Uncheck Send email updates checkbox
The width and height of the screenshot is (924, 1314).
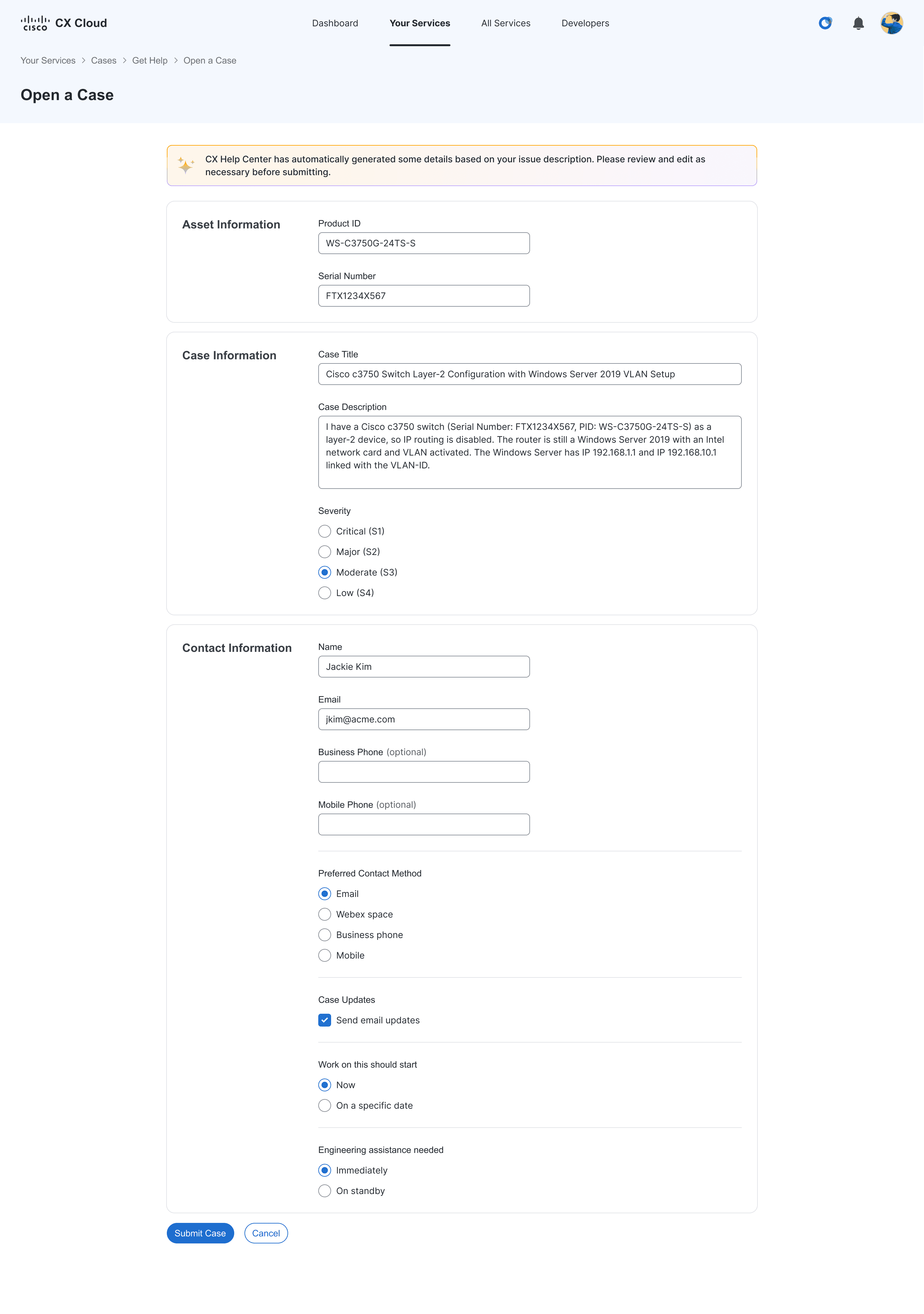point(325,1020)
